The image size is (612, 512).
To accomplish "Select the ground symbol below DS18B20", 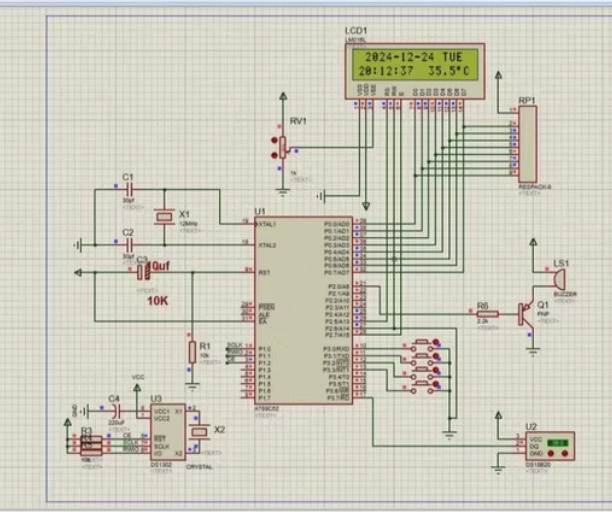I will point(498,470).
